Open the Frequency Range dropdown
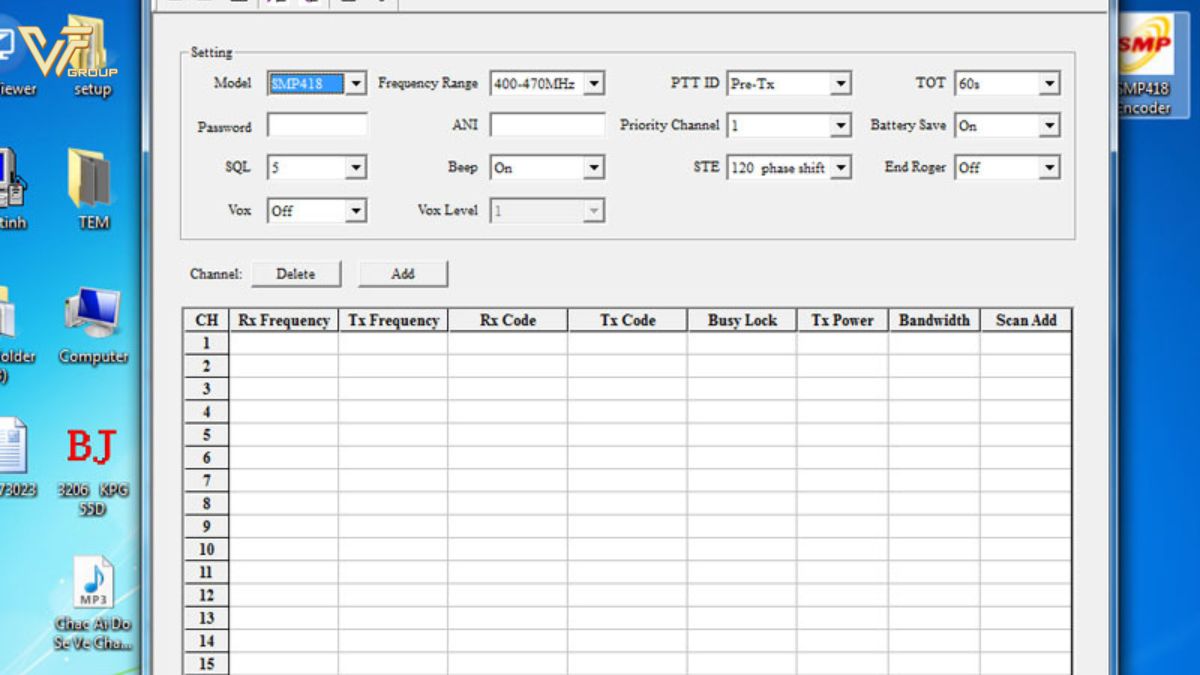This screenshot has width=1200, height=675. coord(594,84)
